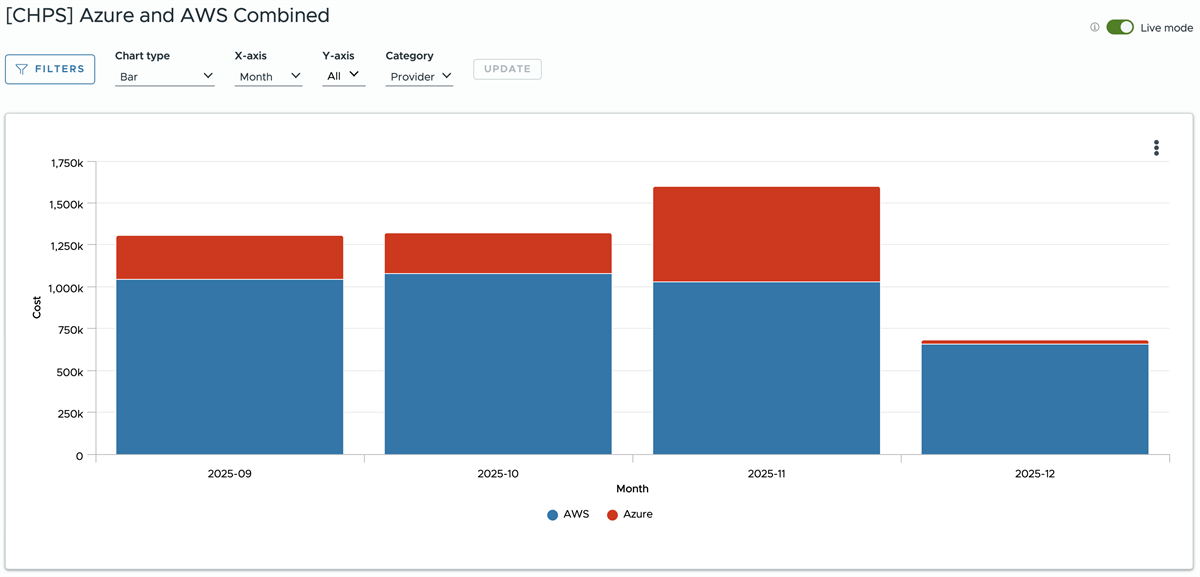Open the three-dot chart options menu

pyautogui.click(x=1156, y=148)
